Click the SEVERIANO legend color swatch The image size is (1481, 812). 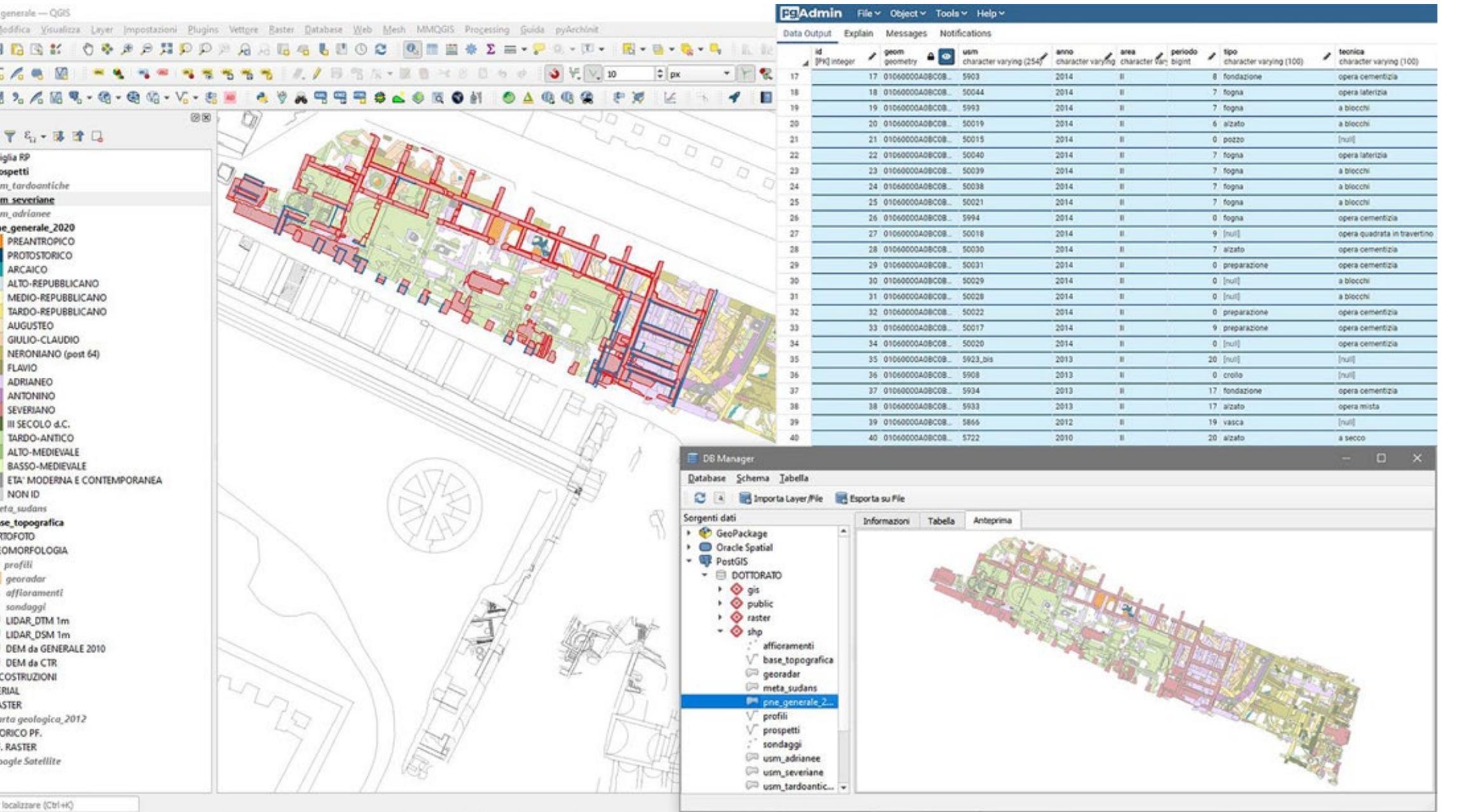click(x=3, y=410)
